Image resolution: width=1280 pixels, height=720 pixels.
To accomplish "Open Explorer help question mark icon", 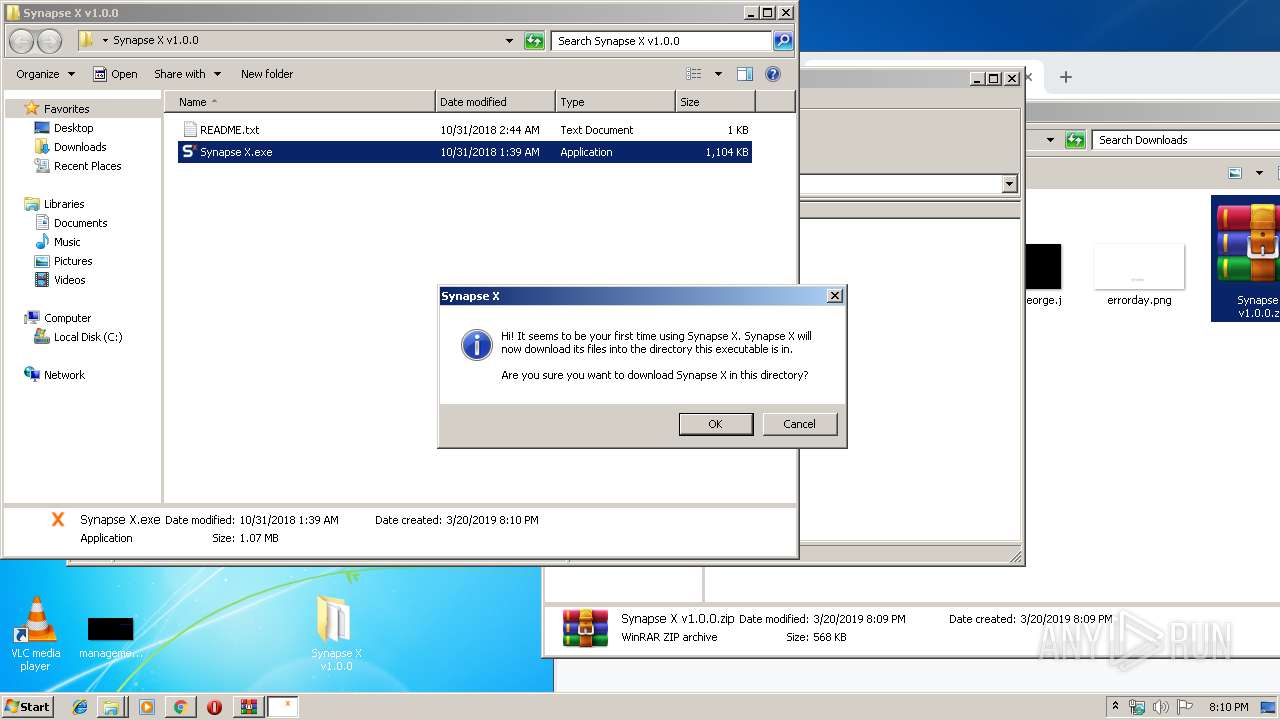I will coord(772,74).
